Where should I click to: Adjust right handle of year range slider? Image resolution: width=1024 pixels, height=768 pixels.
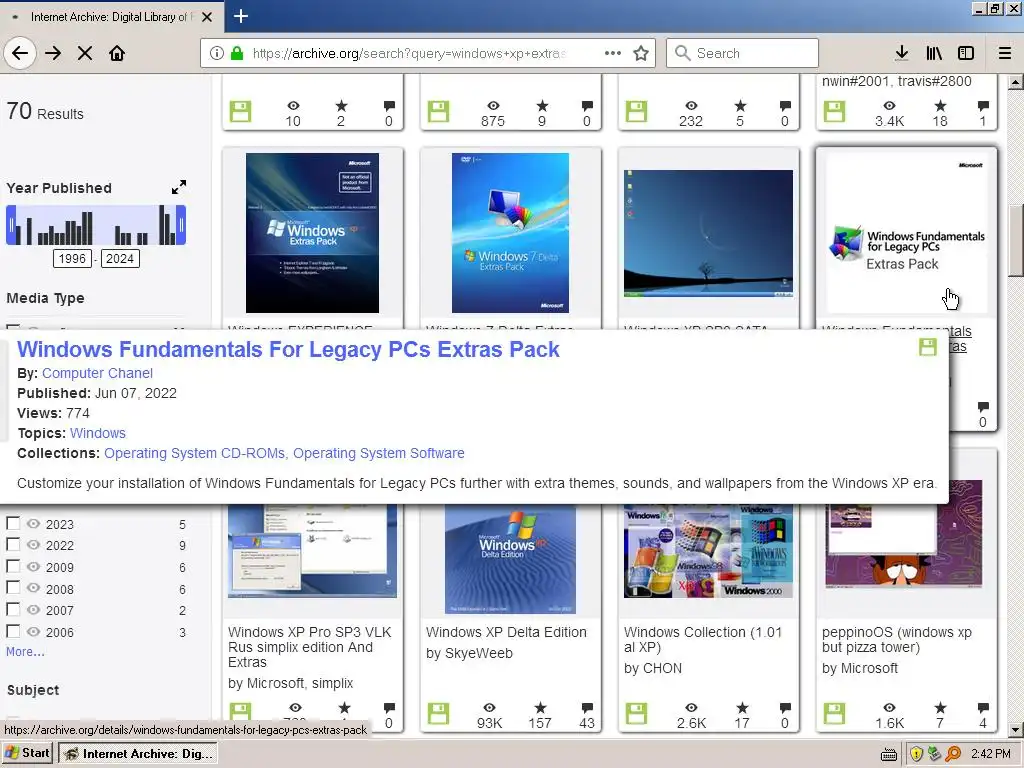coord(182,225)
